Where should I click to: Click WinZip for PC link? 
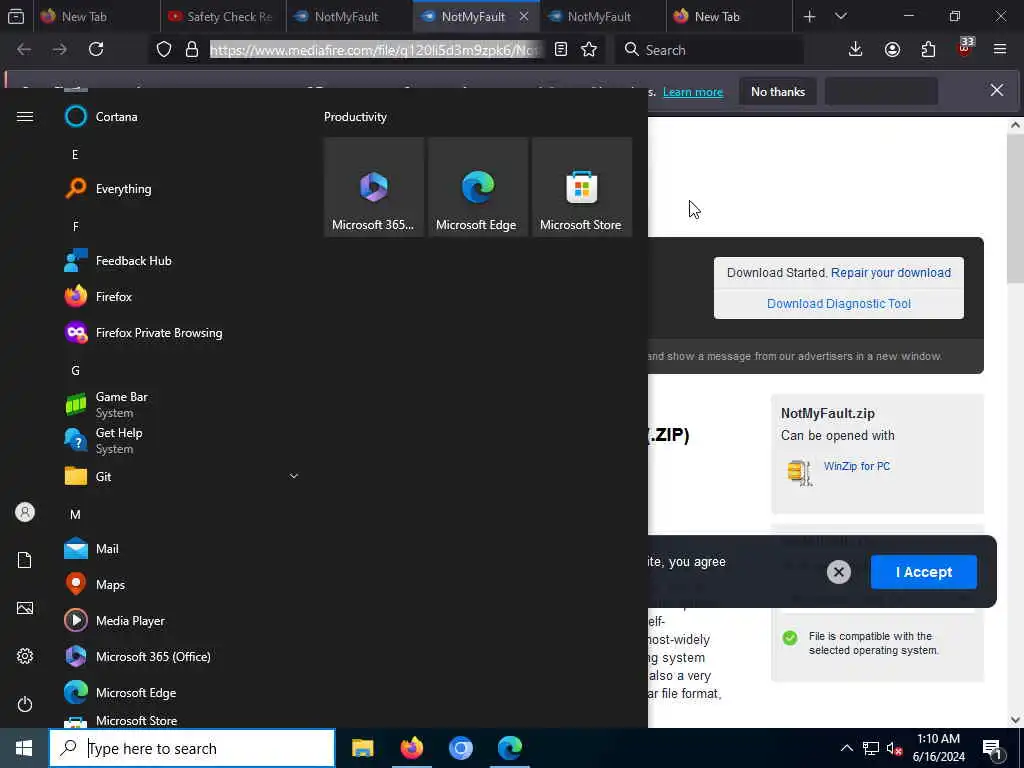coord(857,466)
